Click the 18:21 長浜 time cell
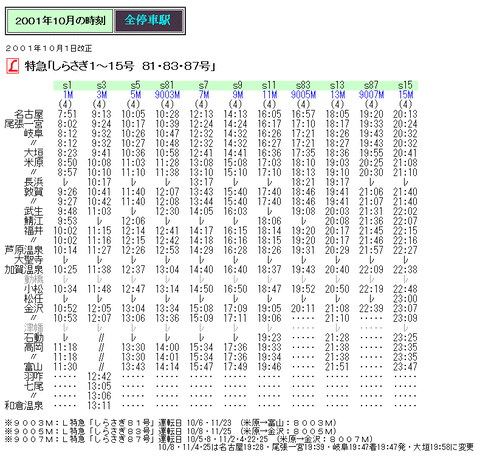Image resolution: width=480 pixels, height=456 pixels. coord(303,182)
